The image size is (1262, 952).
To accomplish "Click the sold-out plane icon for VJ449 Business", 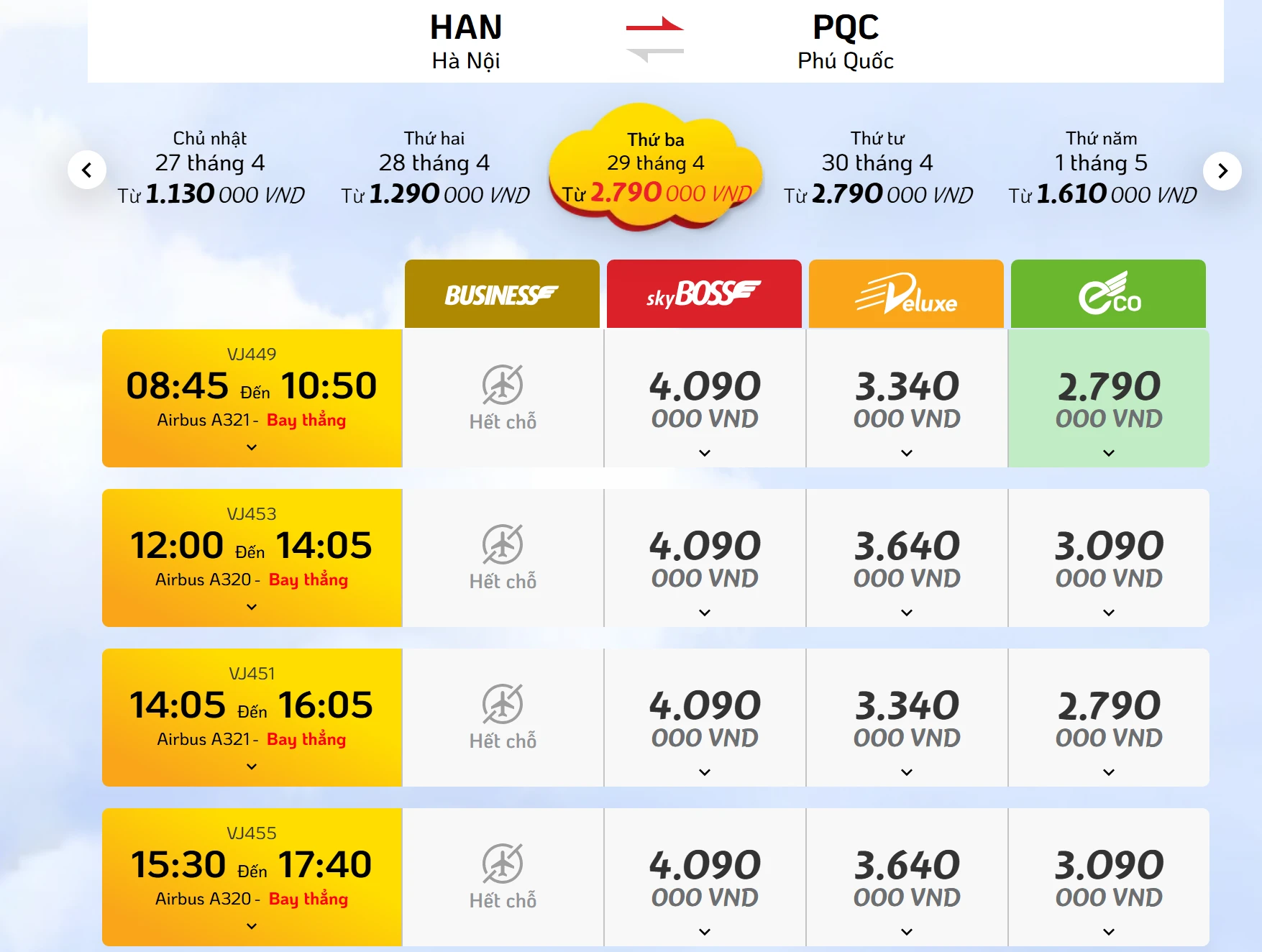I will pos(503,385).
